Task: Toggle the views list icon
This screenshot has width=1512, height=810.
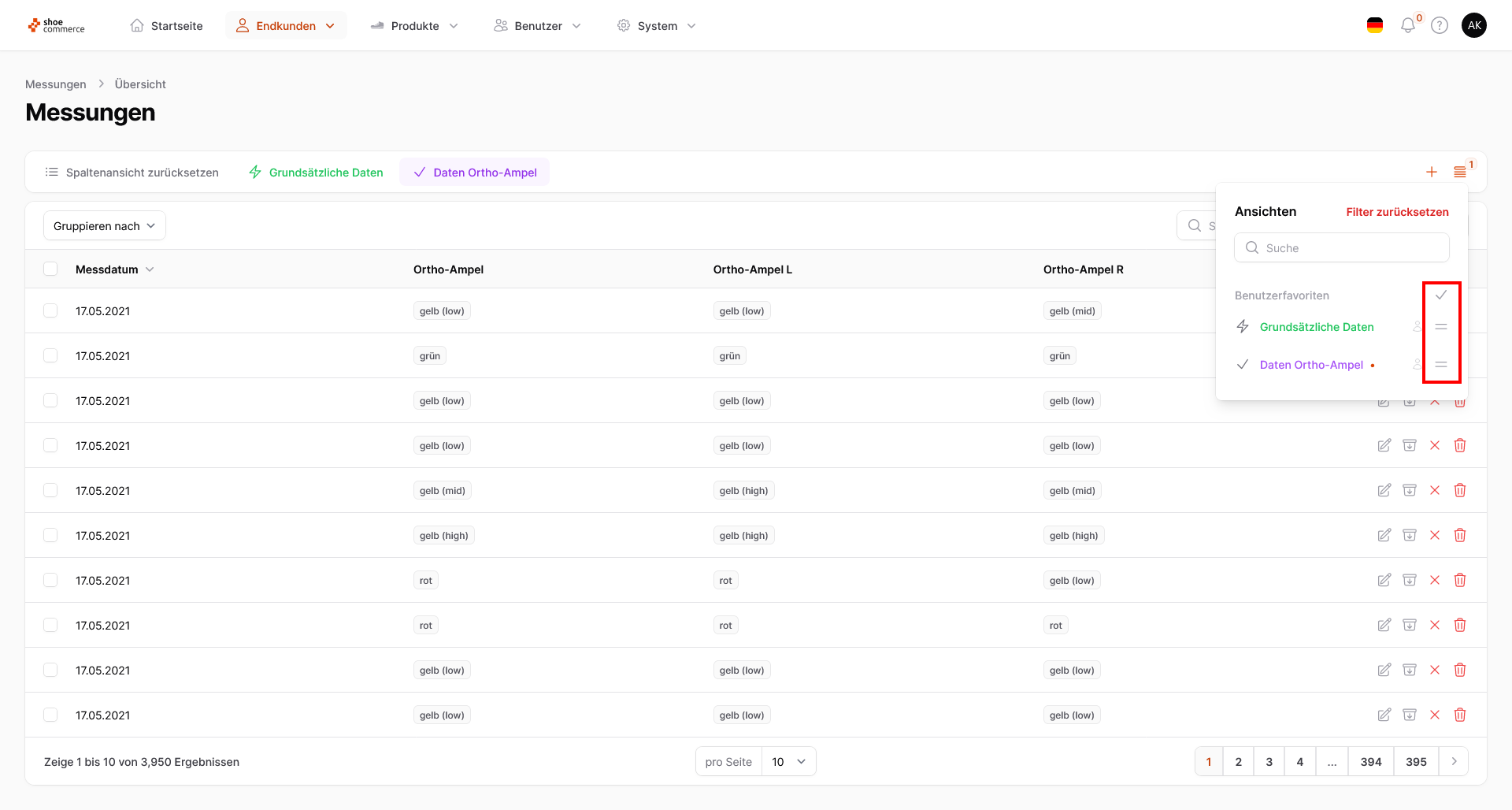Action: click(1460, 172)
